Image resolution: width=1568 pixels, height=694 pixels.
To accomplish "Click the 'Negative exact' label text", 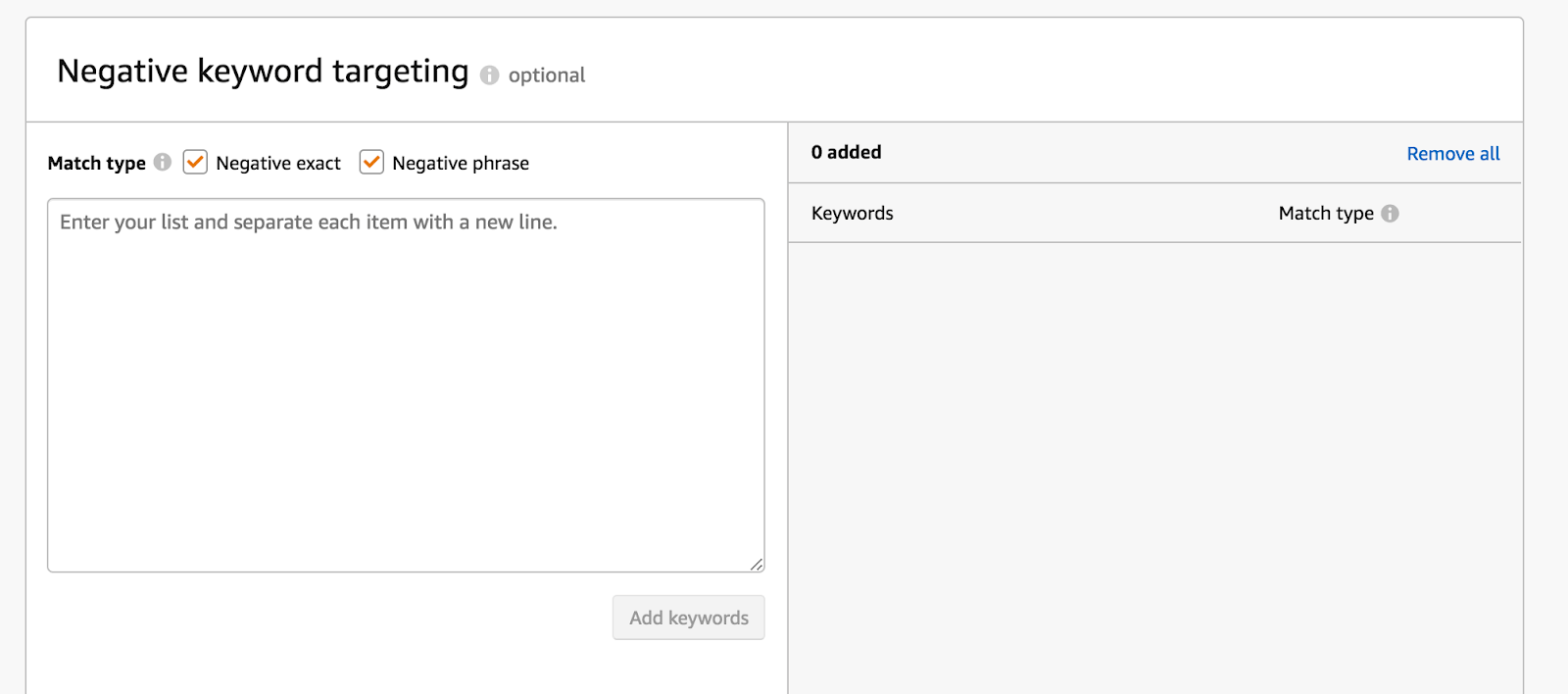I will pyautogui.click(x=278, y=163).
